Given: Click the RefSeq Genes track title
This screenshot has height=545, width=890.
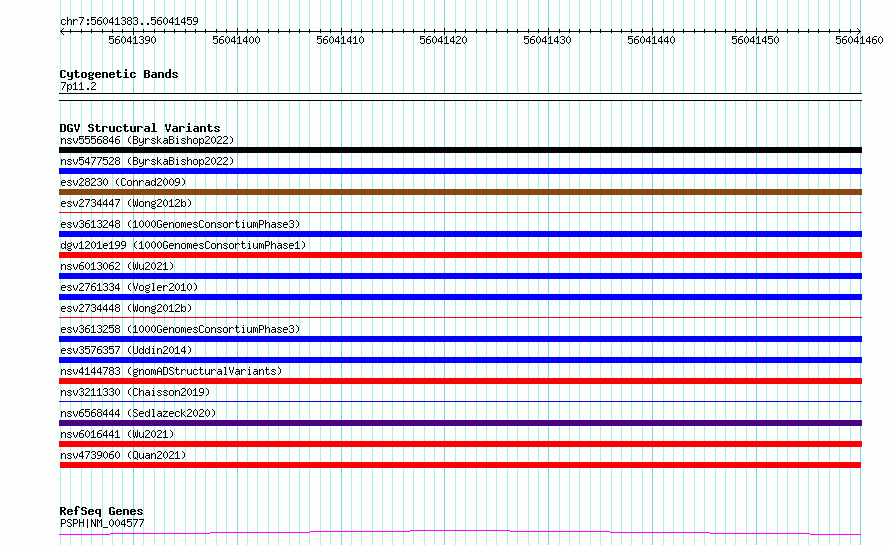Looking at the screenshot, I should 102,511.
